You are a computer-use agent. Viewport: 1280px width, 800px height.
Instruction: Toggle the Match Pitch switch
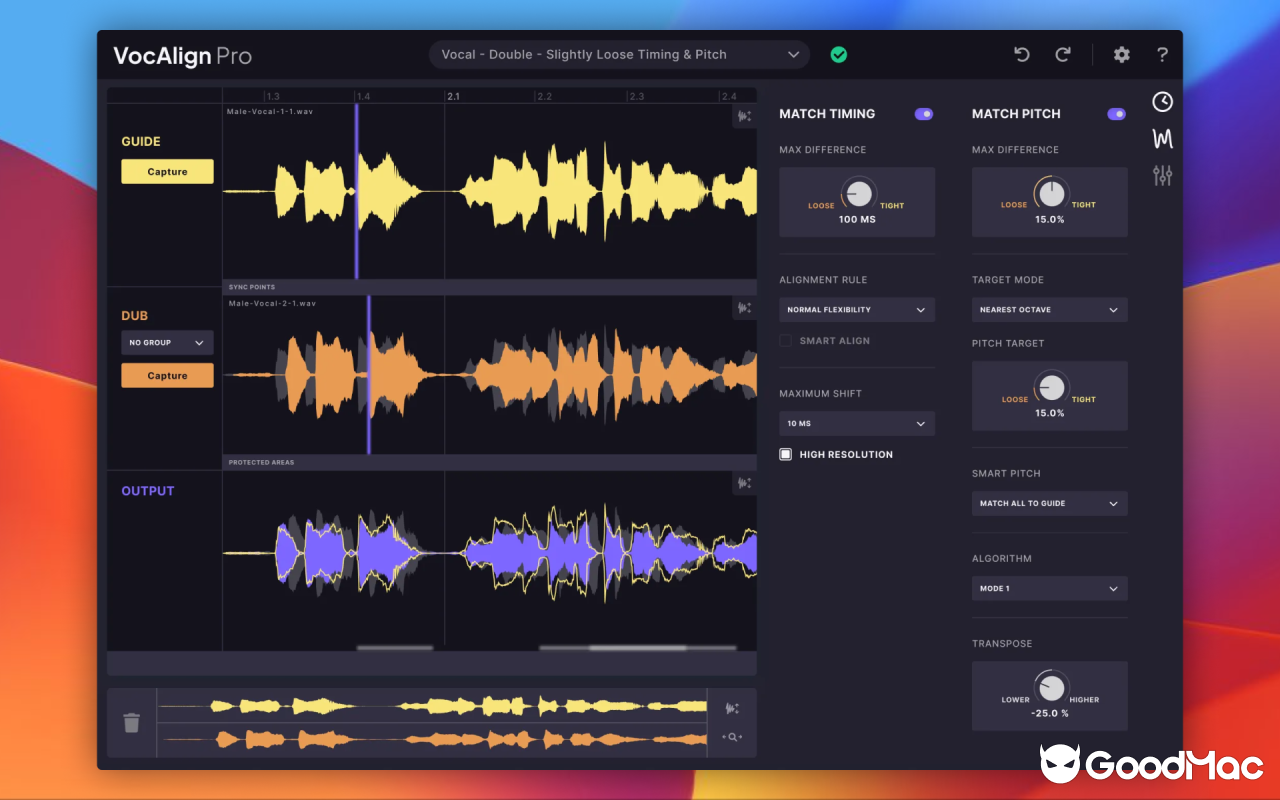point(1116,114)
